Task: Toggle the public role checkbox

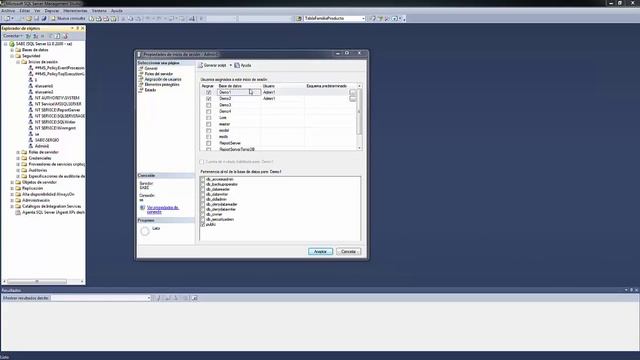Action: click(202, 224)
